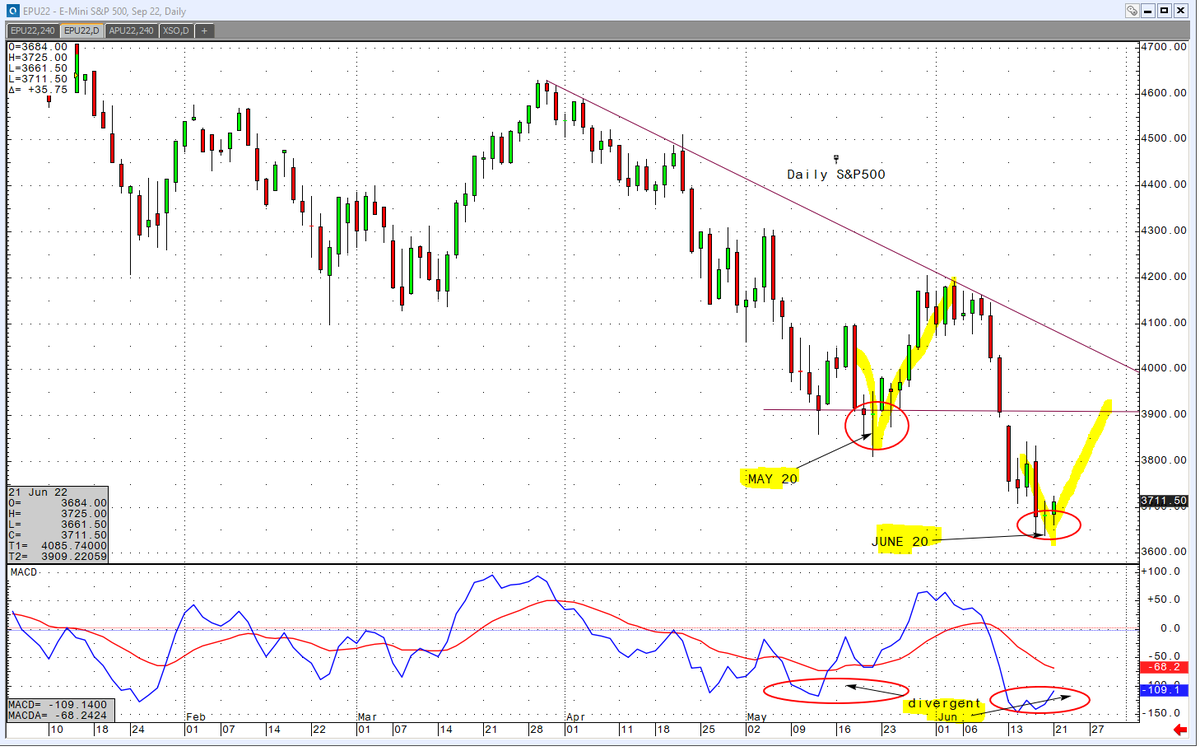1200x751 pixels.
Task: Close the EPU22 chart window
Action: (x=1183, y=11)
